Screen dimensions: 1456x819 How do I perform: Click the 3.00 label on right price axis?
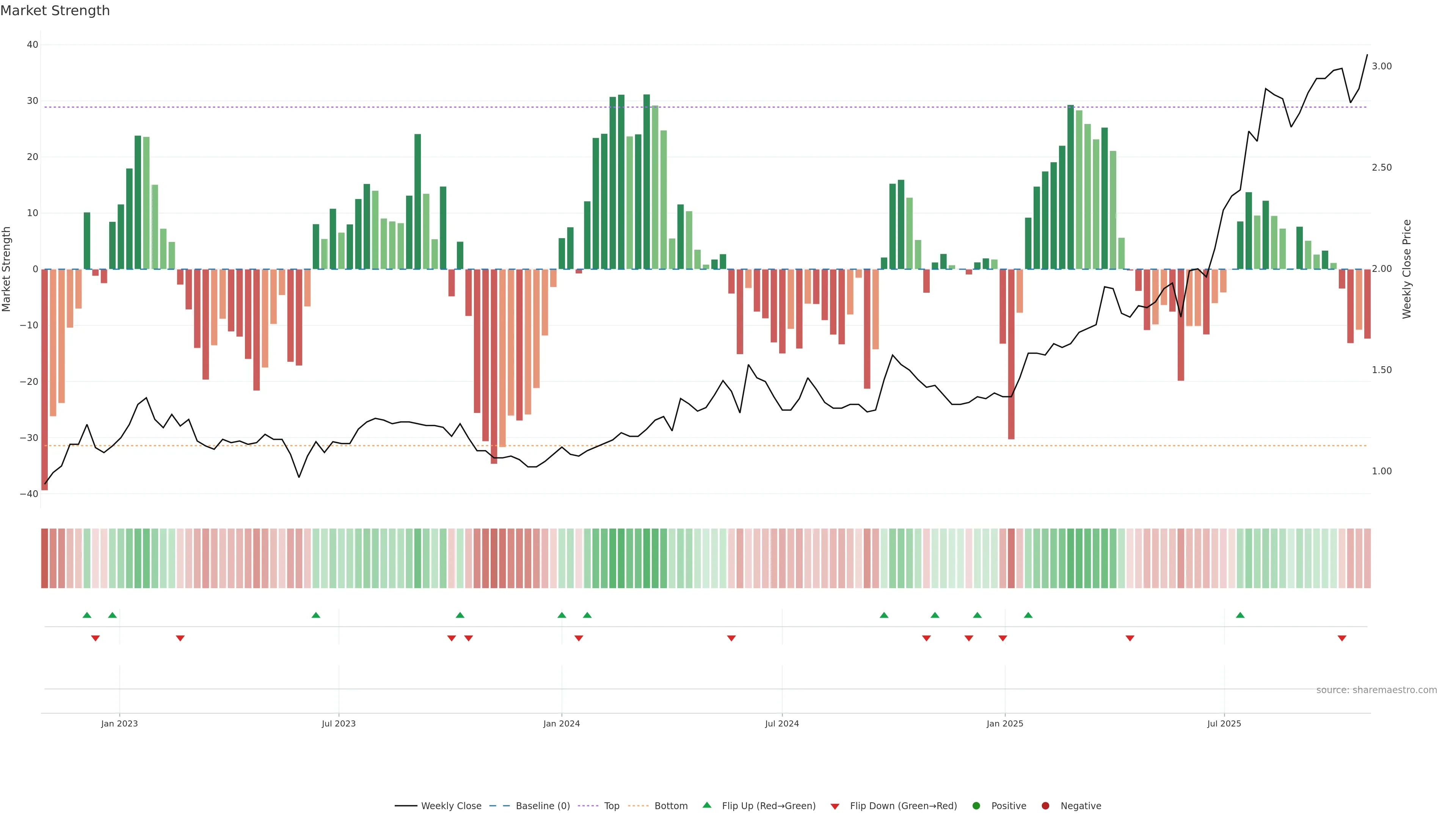[x=1381, y=66]
